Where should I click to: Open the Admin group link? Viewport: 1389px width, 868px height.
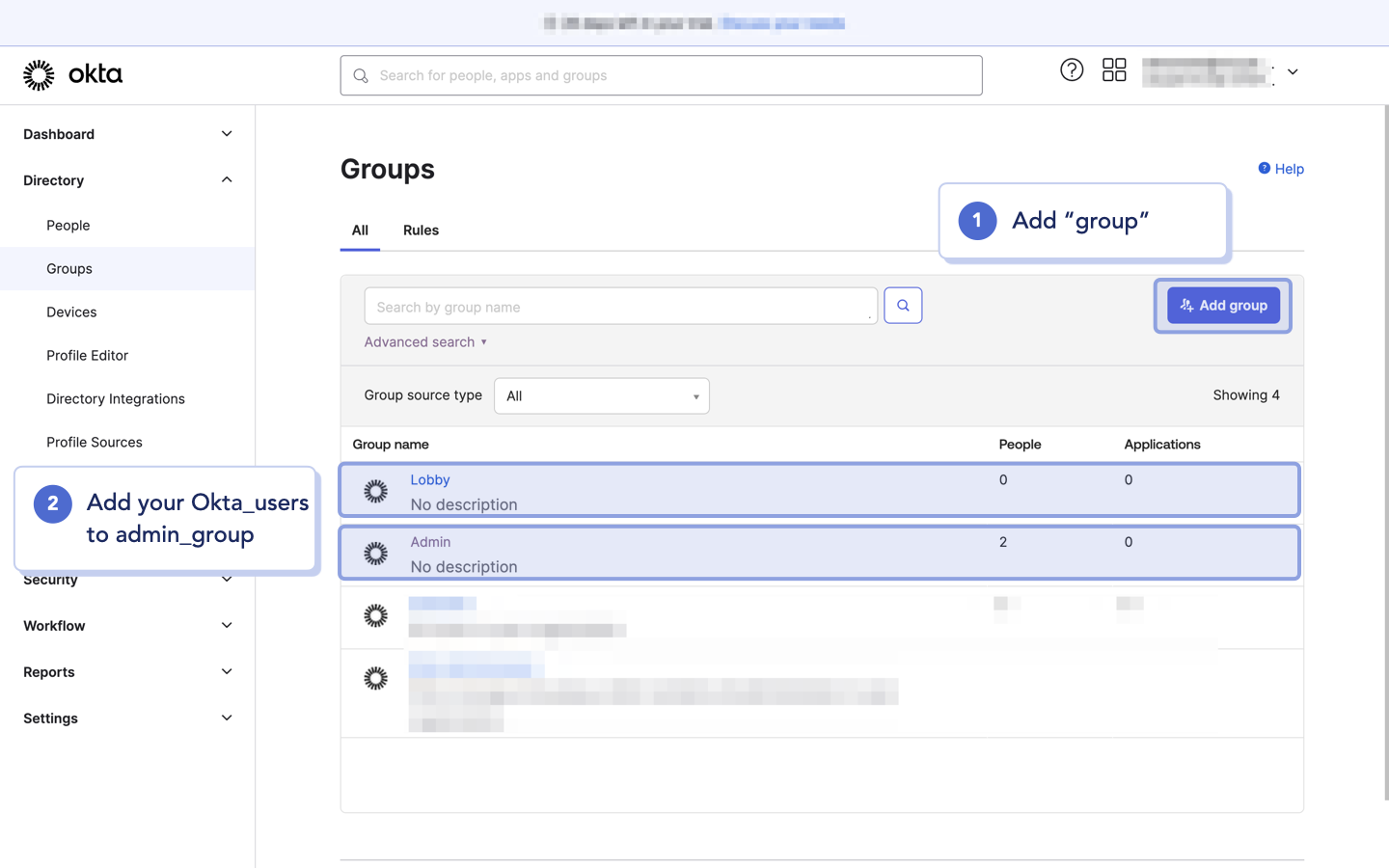[430, 542]
